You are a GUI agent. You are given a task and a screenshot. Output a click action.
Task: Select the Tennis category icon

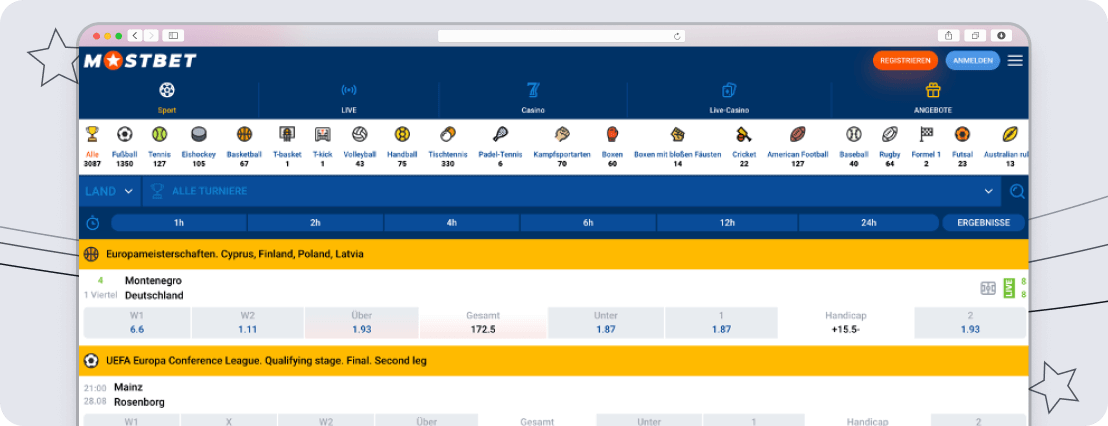click(x=160, y=134)
